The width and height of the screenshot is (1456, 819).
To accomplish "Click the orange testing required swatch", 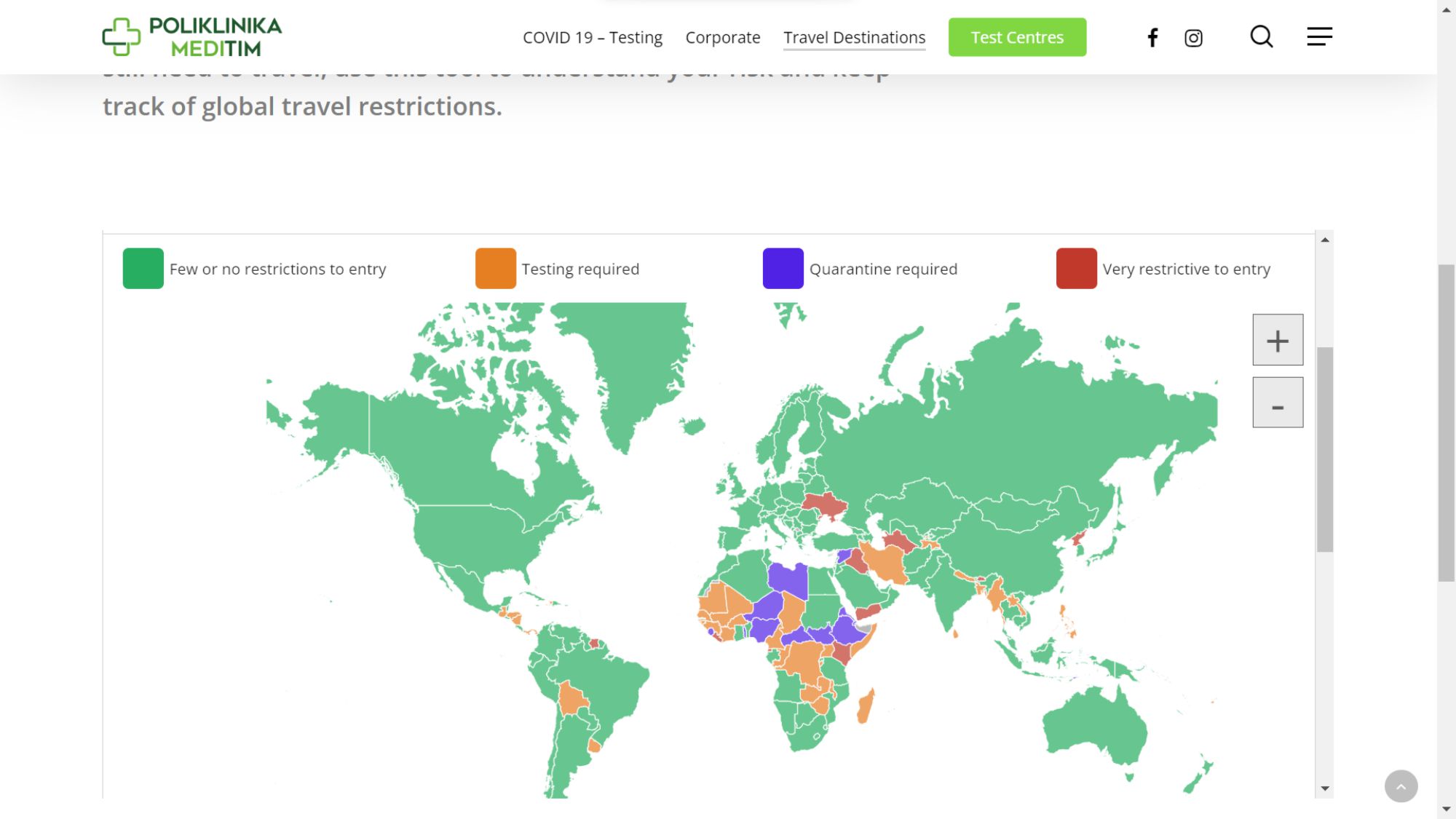I will point(495,269).
